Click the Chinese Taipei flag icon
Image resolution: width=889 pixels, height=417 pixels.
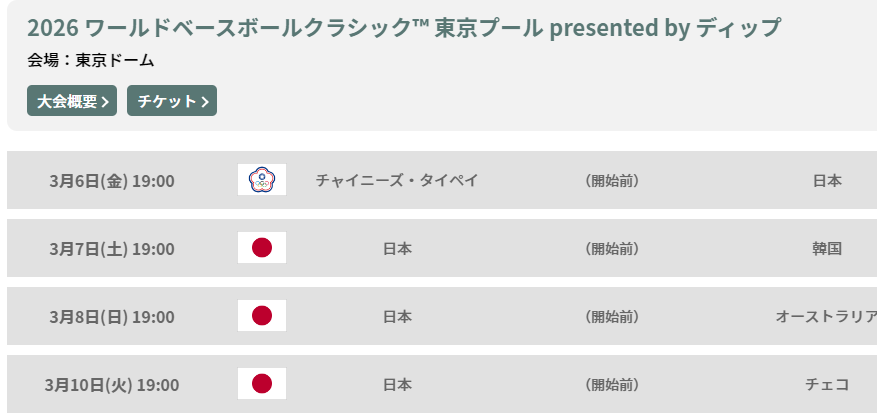pyautogui.click(x=262, y=179)
